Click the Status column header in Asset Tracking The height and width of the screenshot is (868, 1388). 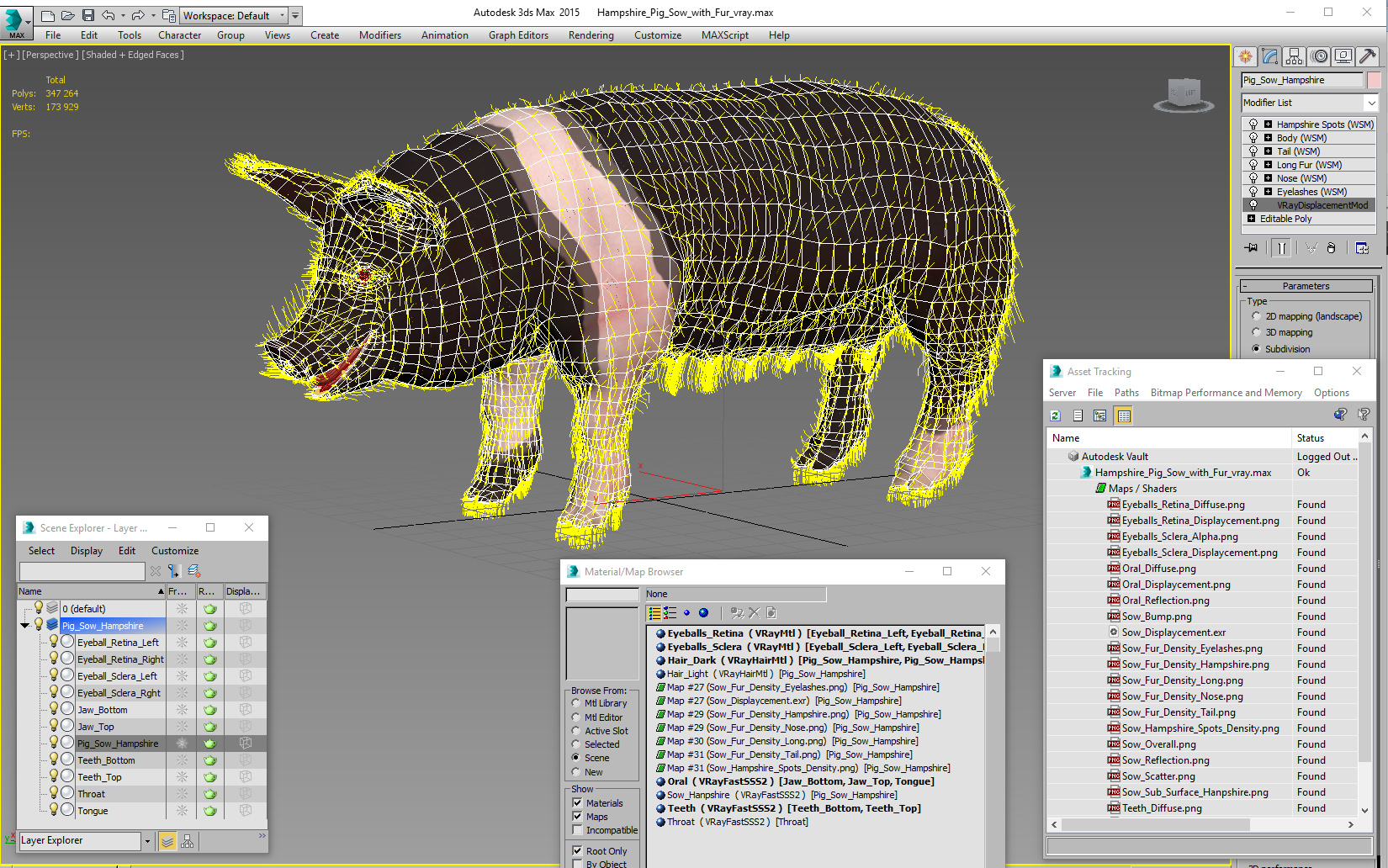tap(1326, 438)
